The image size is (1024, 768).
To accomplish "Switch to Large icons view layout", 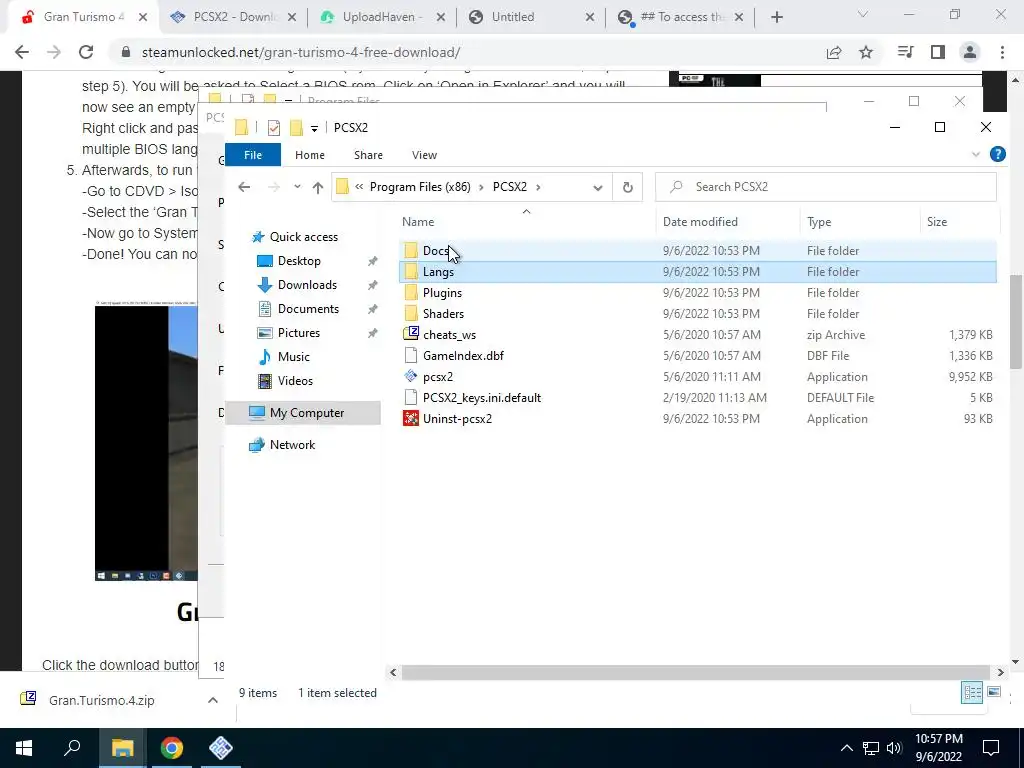I will [x=994, y=692].
